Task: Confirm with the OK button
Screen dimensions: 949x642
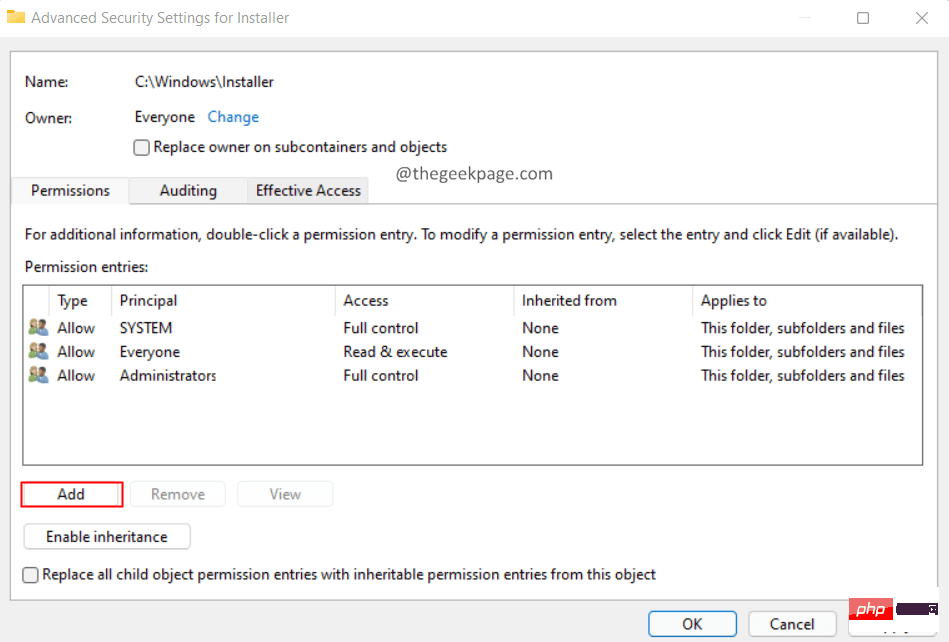Action: point(692,624)
